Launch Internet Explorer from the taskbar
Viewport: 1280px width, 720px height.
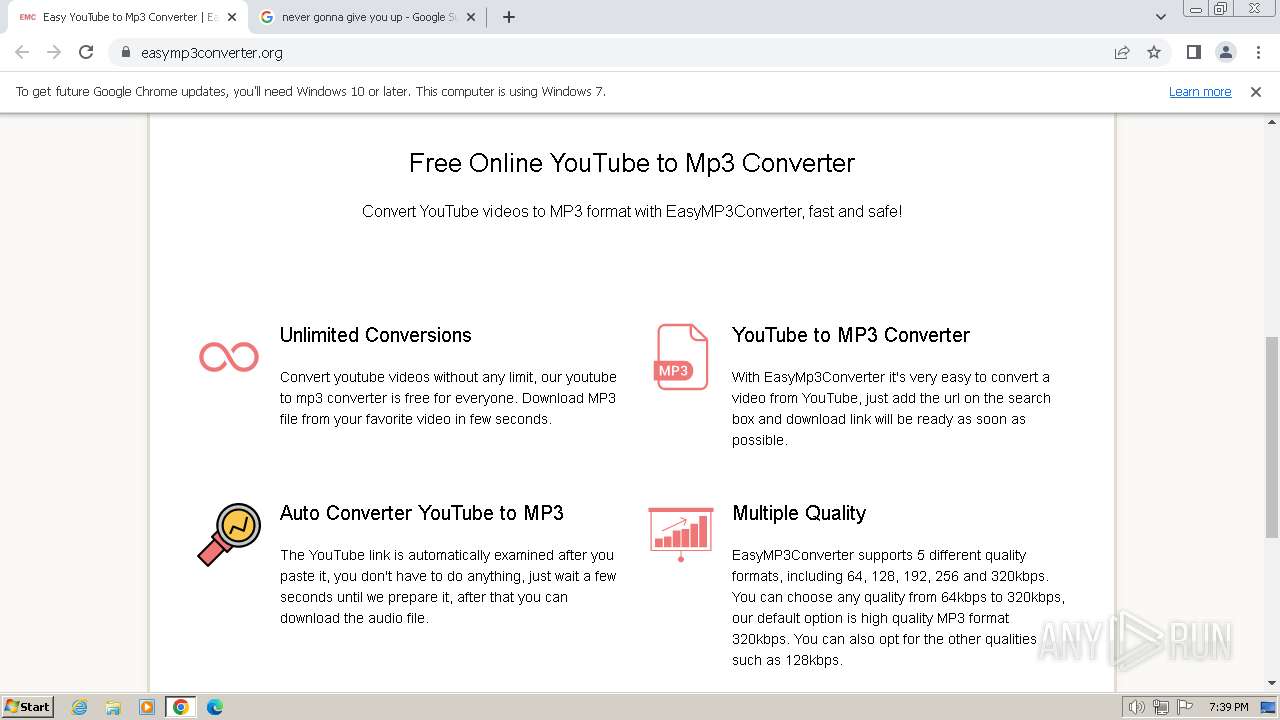pyautogui.click(x=79, y=707)
